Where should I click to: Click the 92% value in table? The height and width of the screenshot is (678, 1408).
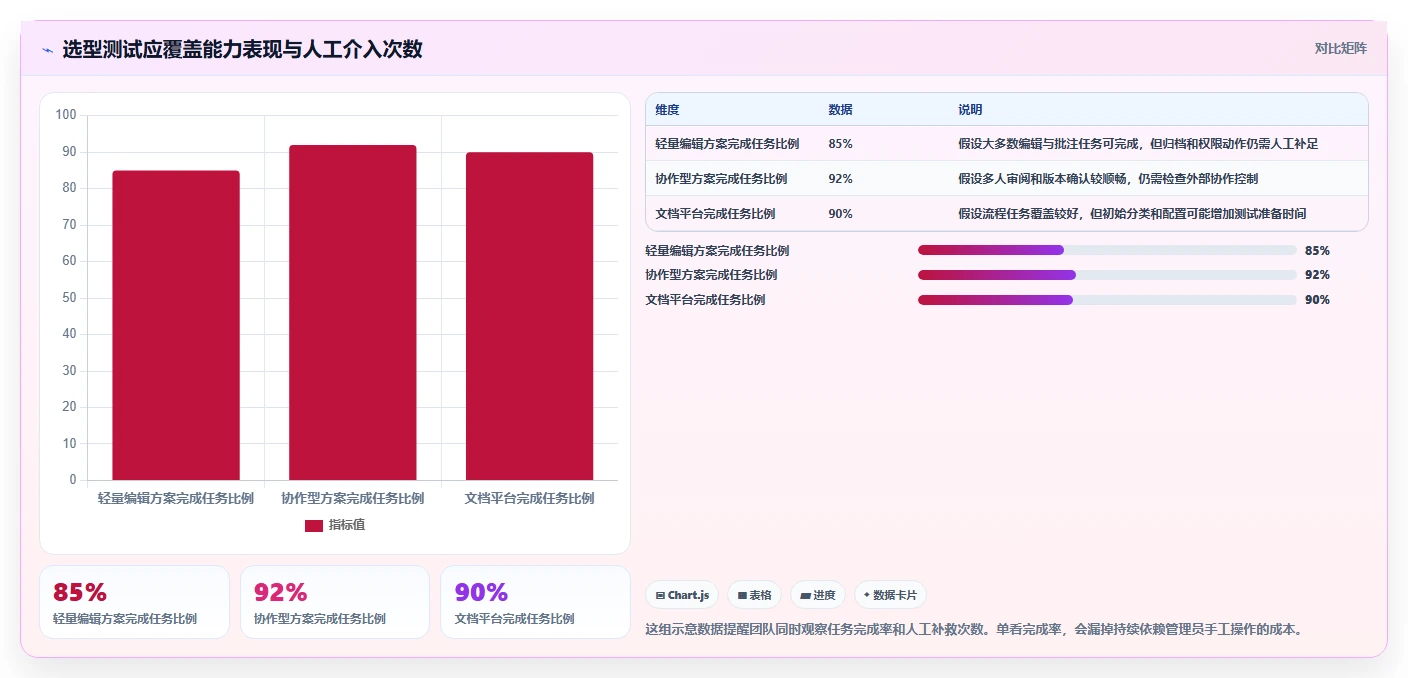point(840,179)
